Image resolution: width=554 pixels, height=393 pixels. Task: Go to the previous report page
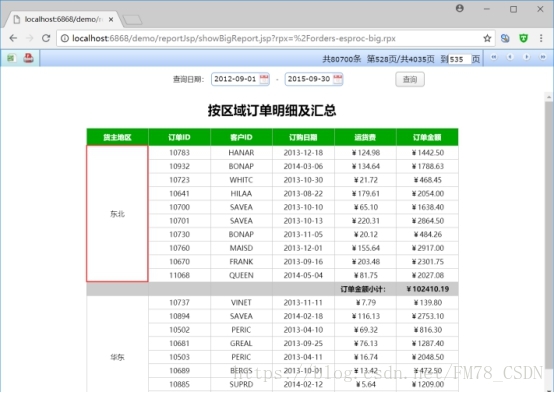[x=510, y=57]
